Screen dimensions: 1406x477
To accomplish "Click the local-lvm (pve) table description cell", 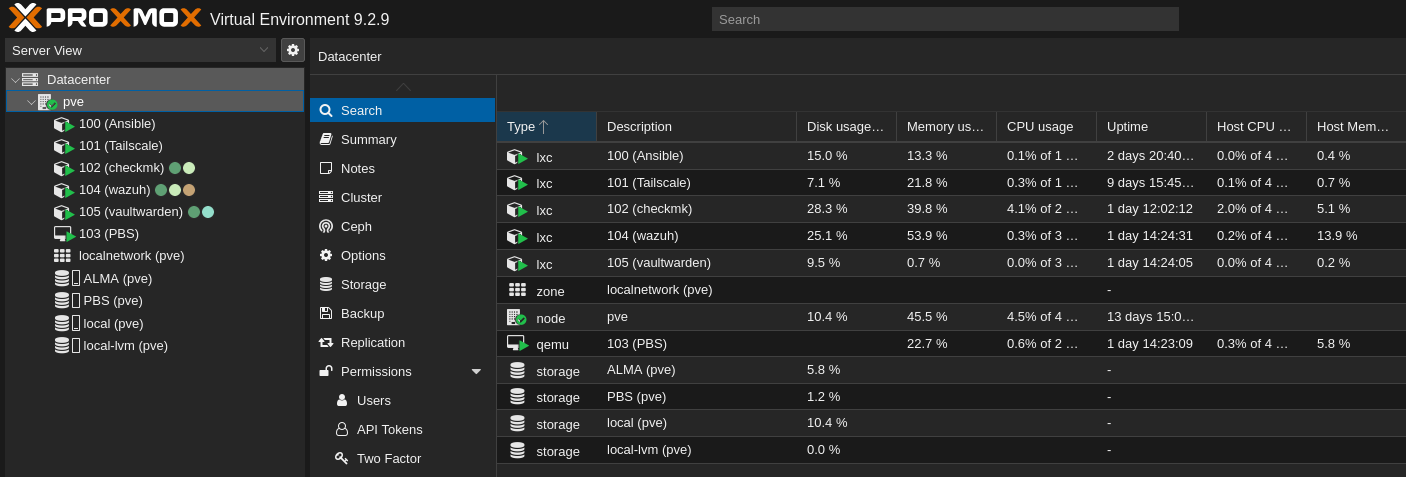I will pos(696,450).
